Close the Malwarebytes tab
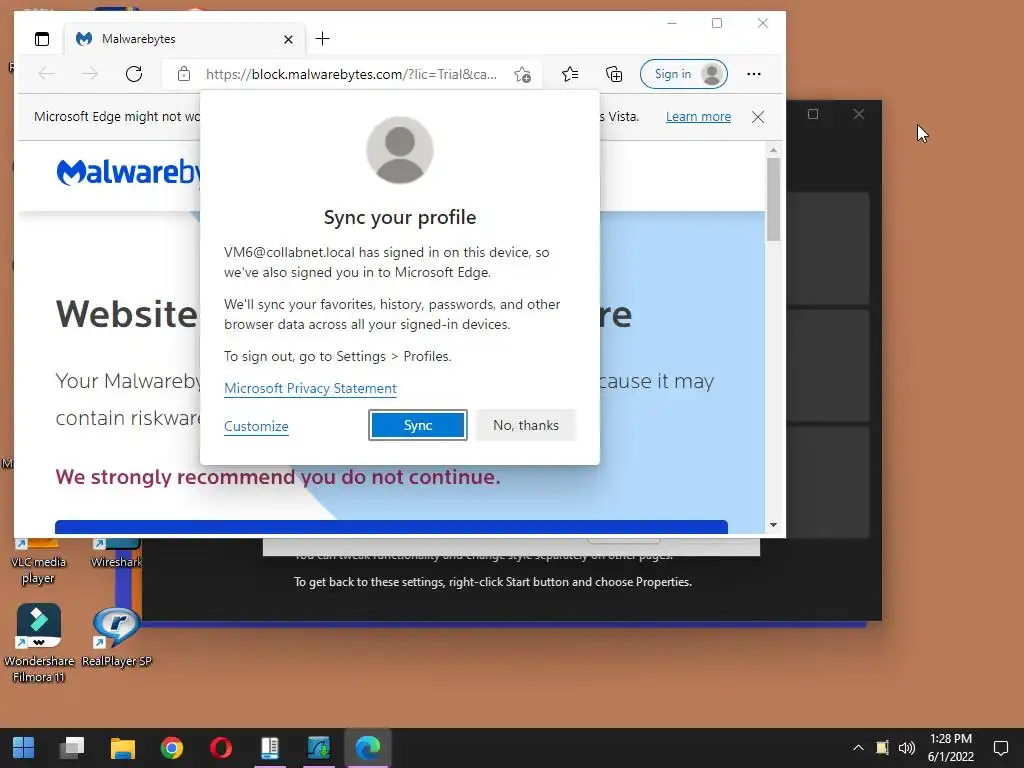Screen dimensions: 1024x768 (x=288, y=39)
